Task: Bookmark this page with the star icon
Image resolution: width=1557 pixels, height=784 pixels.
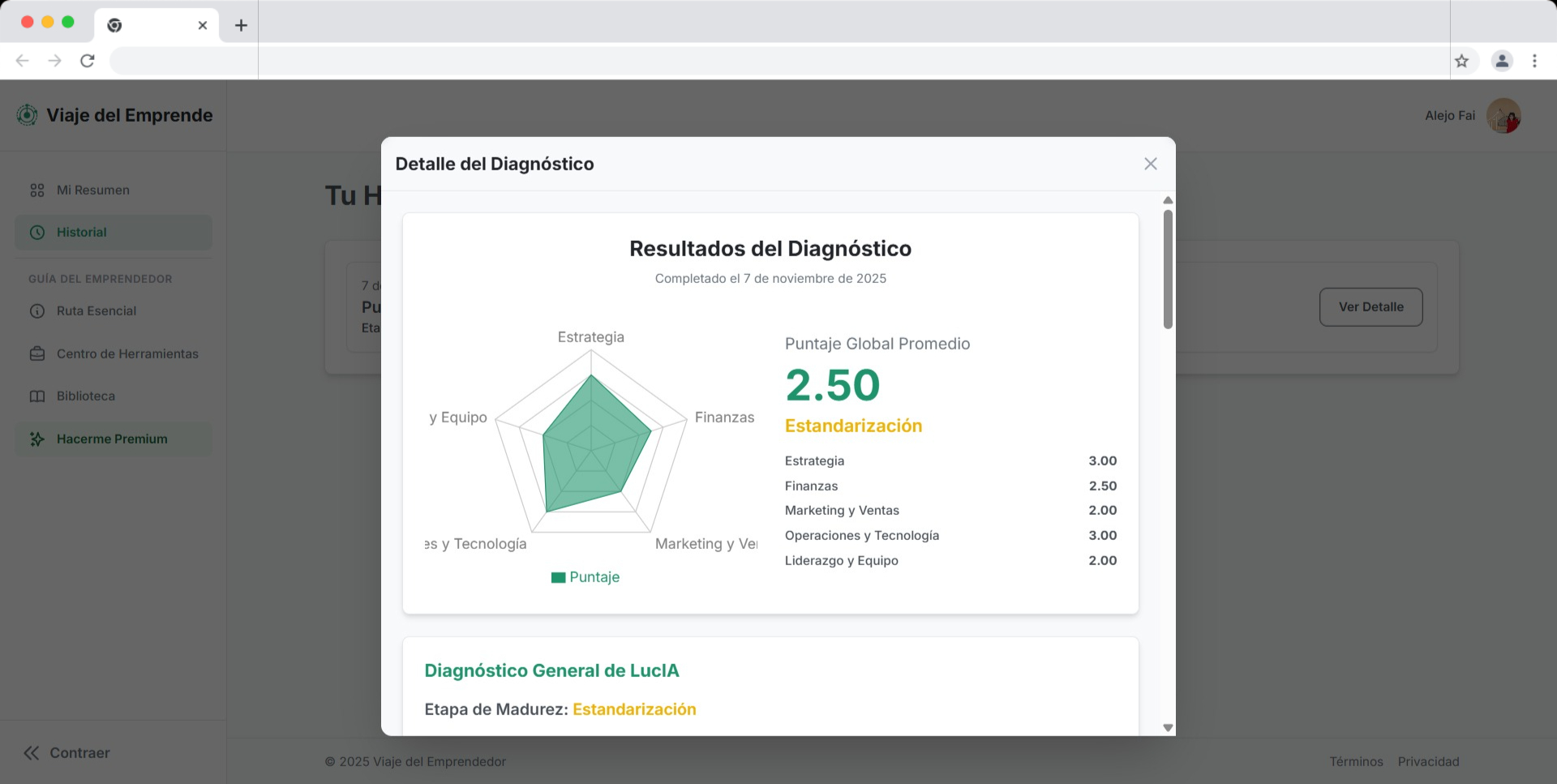Action: (x=1461, y=61)
